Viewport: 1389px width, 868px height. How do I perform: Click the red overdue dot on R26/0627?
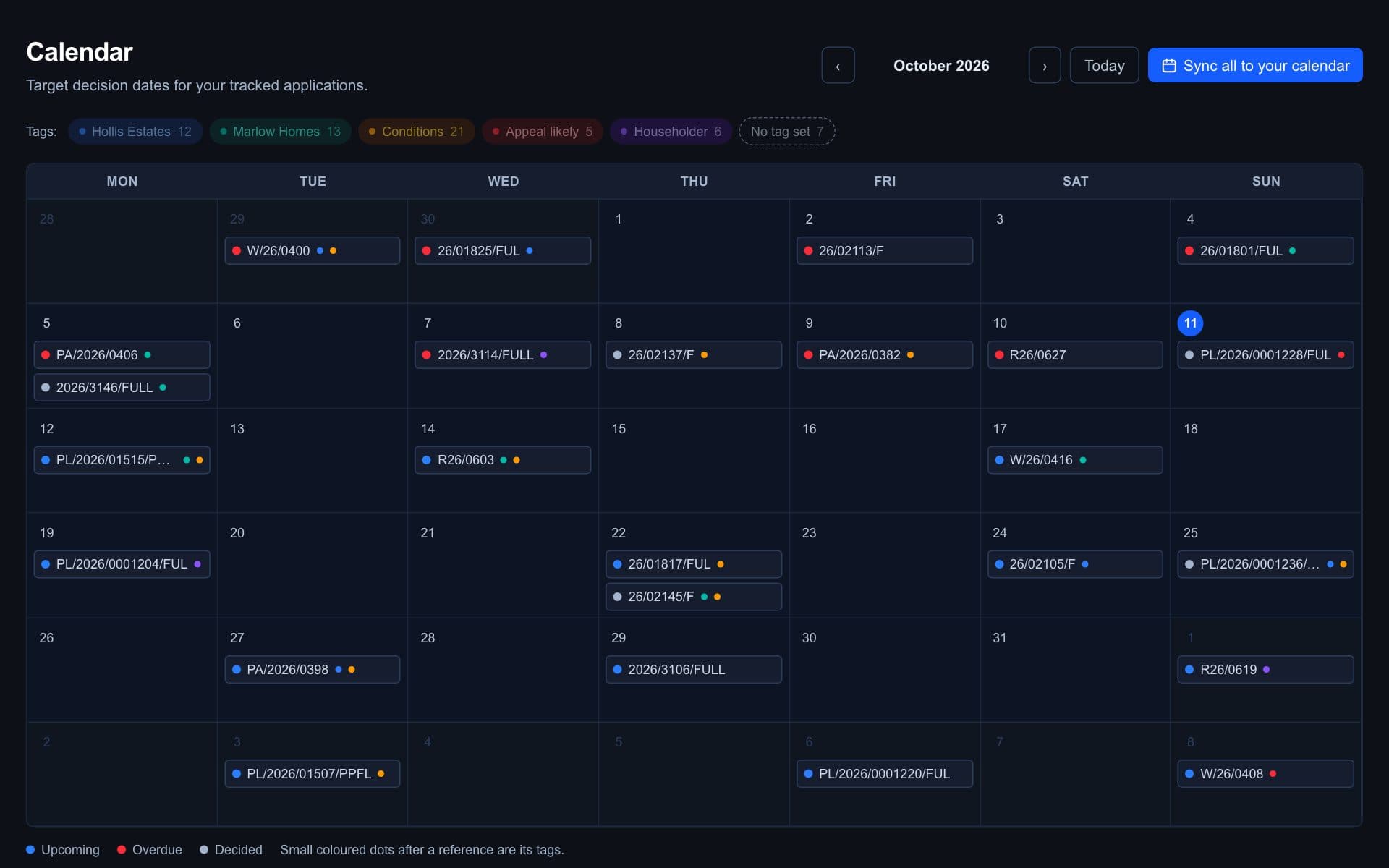(999, 354)
